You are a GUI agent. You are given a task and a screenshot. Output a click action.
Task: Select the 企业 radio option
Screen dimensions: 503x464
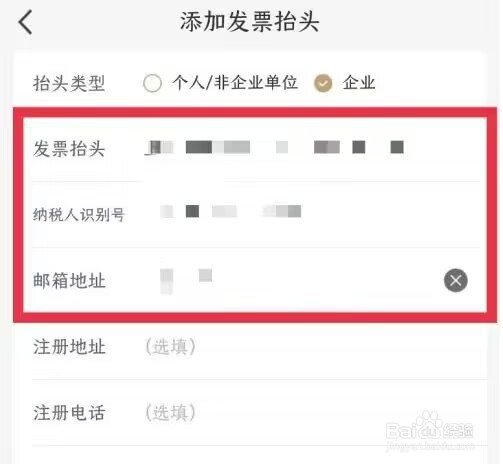[323, 83]
